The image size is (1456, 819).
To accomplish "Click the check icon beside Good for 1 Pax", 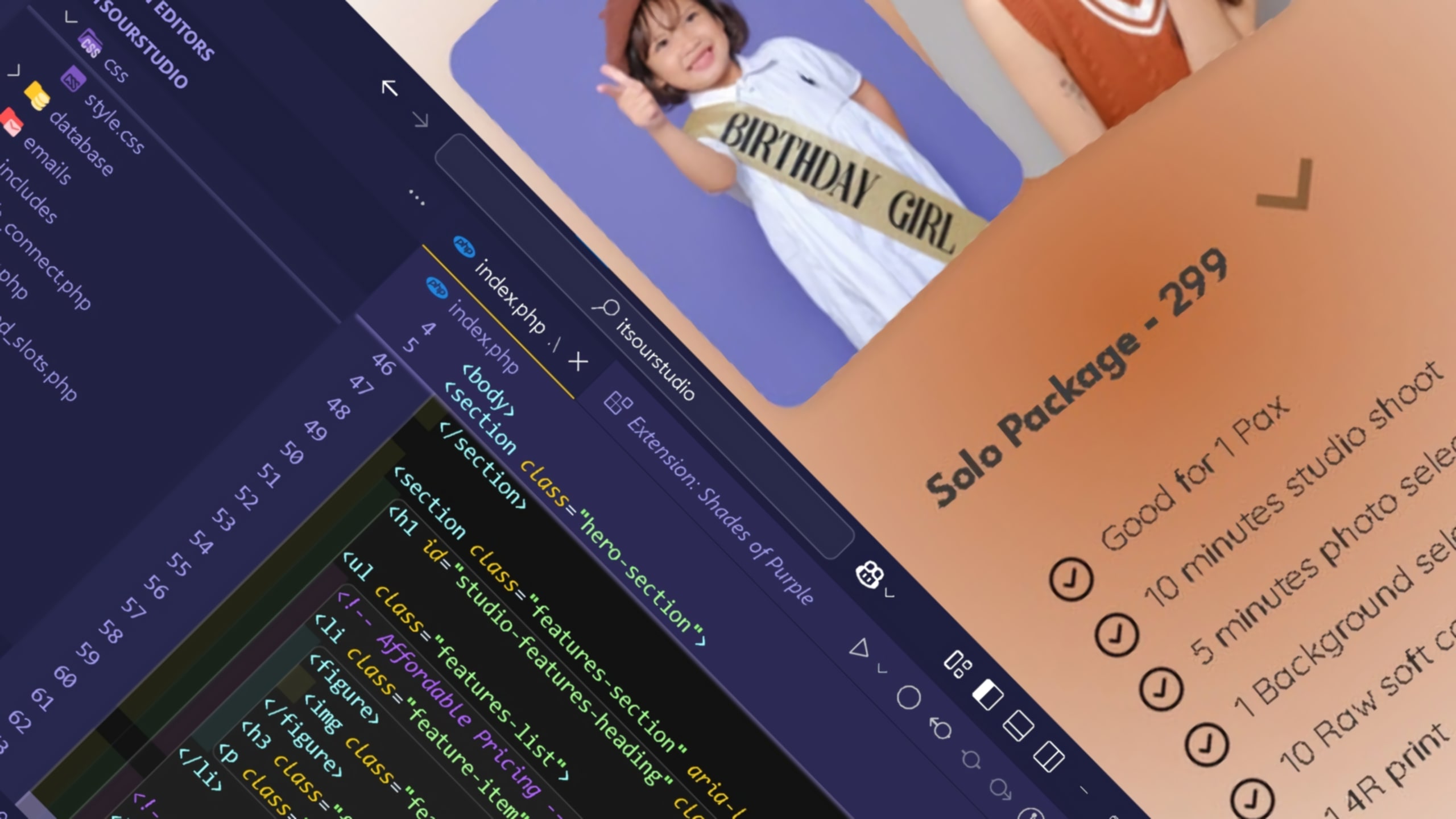I will 1071,580.
